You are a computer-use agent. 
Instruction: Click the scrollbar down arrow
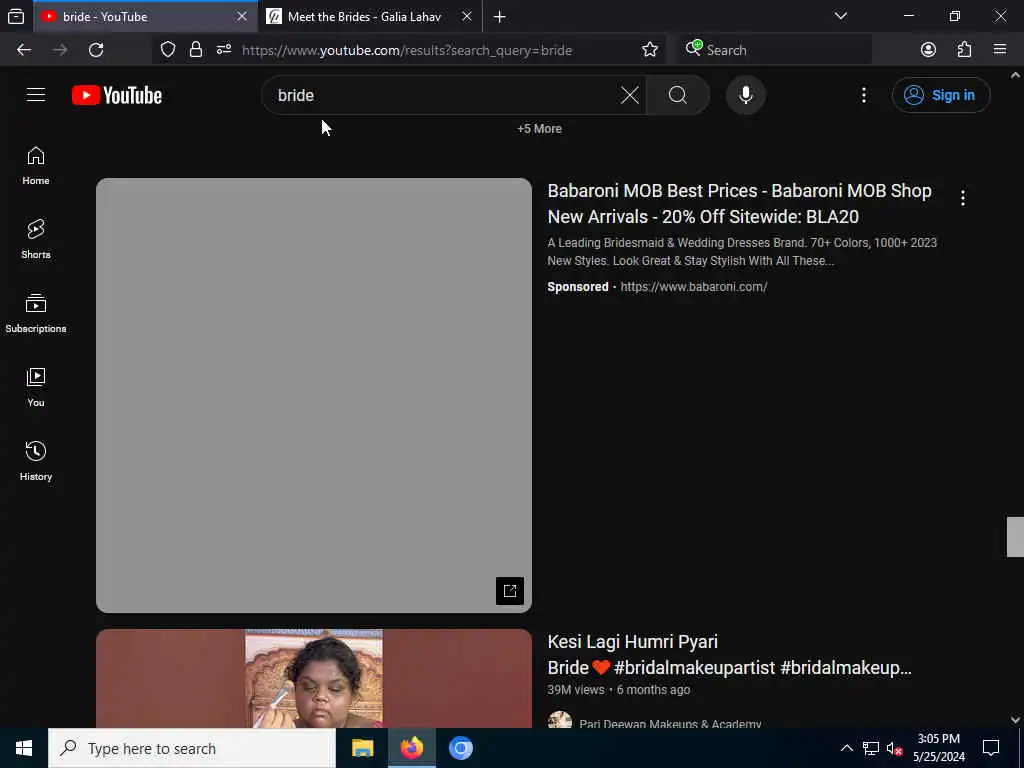pyautogui.click(x=1015, y=720)
